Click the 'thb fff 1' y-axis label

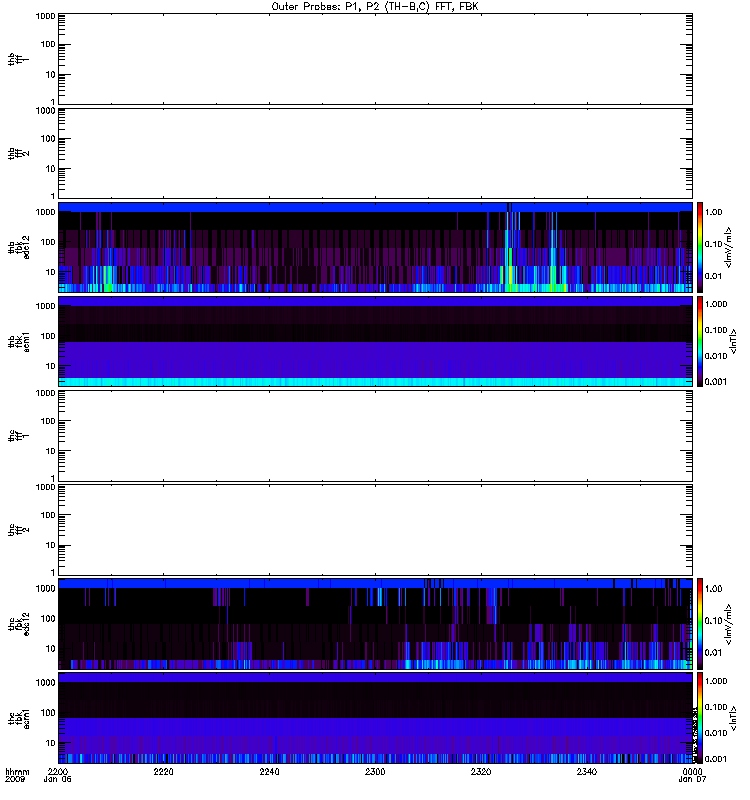tap(18, 59)
